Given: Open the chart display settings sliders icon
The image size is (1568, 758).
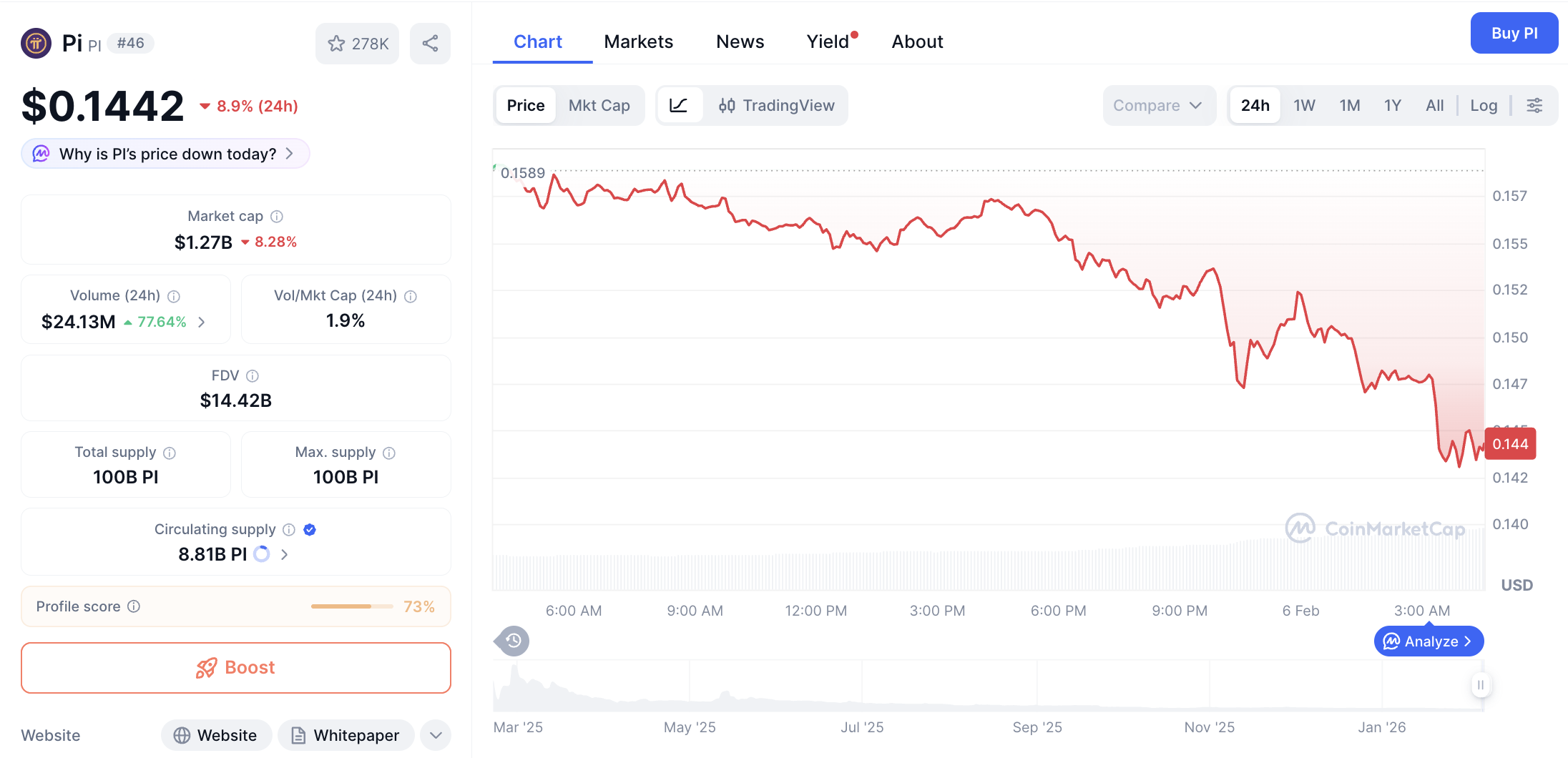Looking at the screenshot, I should [x=1535, y=105].
